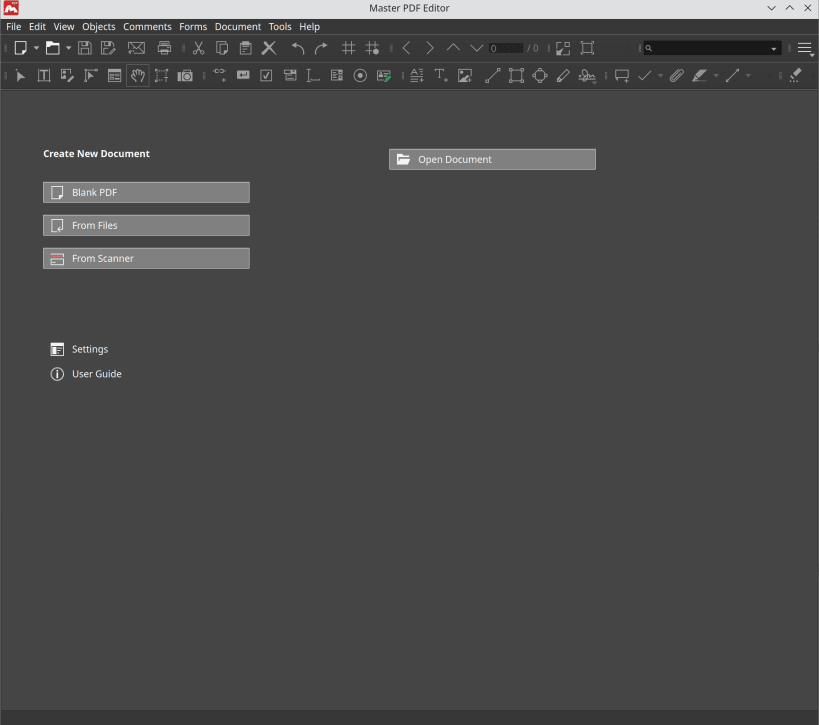This screenshot has height=725, width=819.
Task: Open the Document menu
Action: 238,27
